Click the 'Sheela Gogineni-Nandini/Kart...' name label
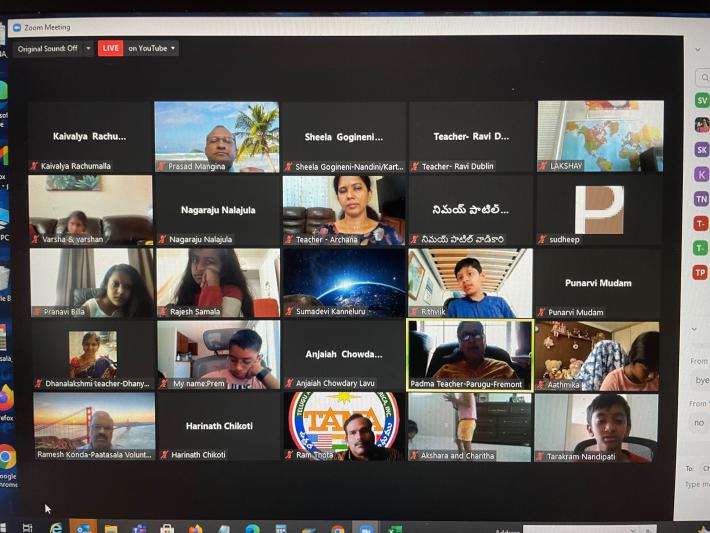 (x=349, y=167)
